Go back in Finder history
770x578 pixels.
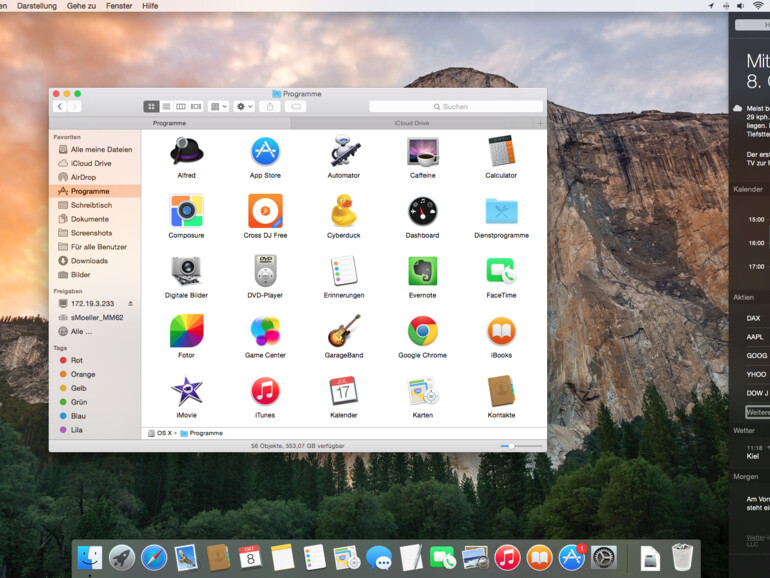point(60,107)
